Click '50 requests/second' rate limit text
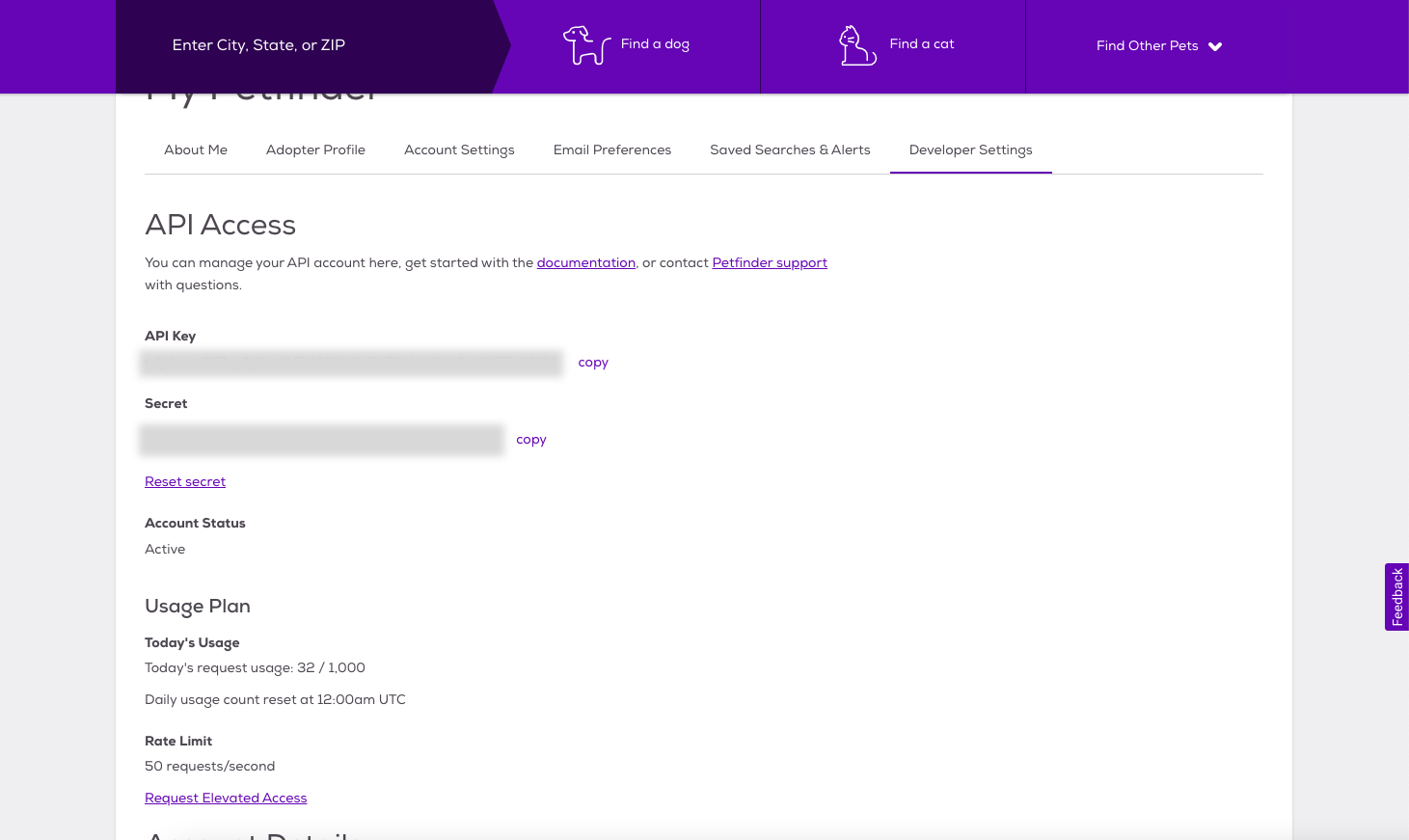 point(210,767)
